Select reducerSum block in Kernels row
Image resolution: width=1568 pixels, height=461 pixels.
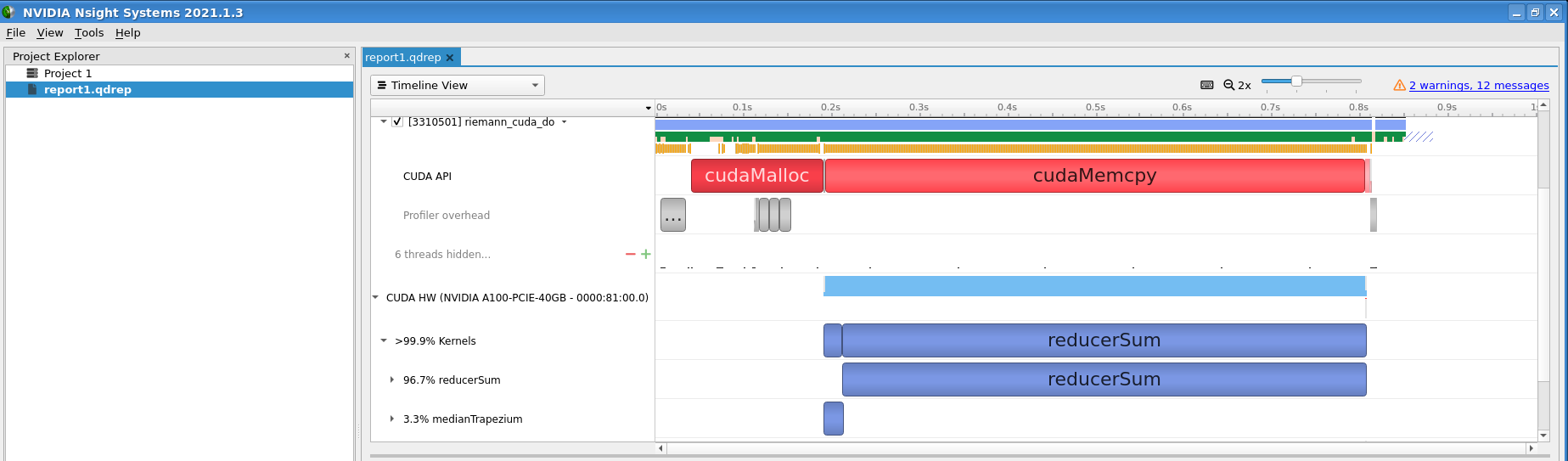(x=1104, y=340)
